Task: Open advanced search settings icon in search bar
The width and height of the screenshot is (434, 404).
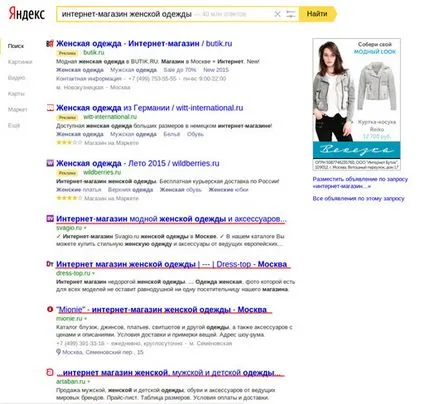Action: click(291, 14)
